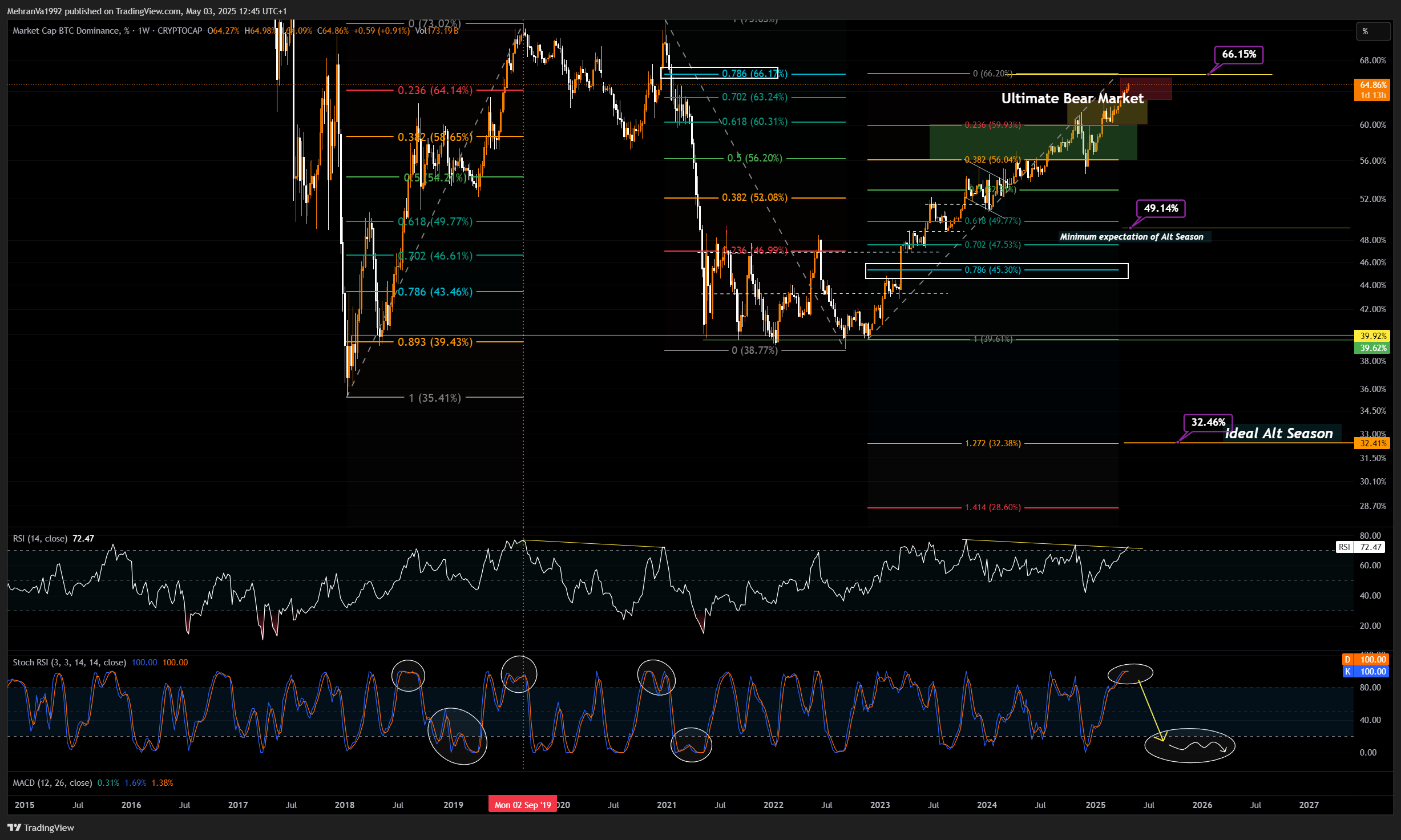
Task: Click the 0.382 (52.08%) Fibonacci label
Action: (754, 198)
